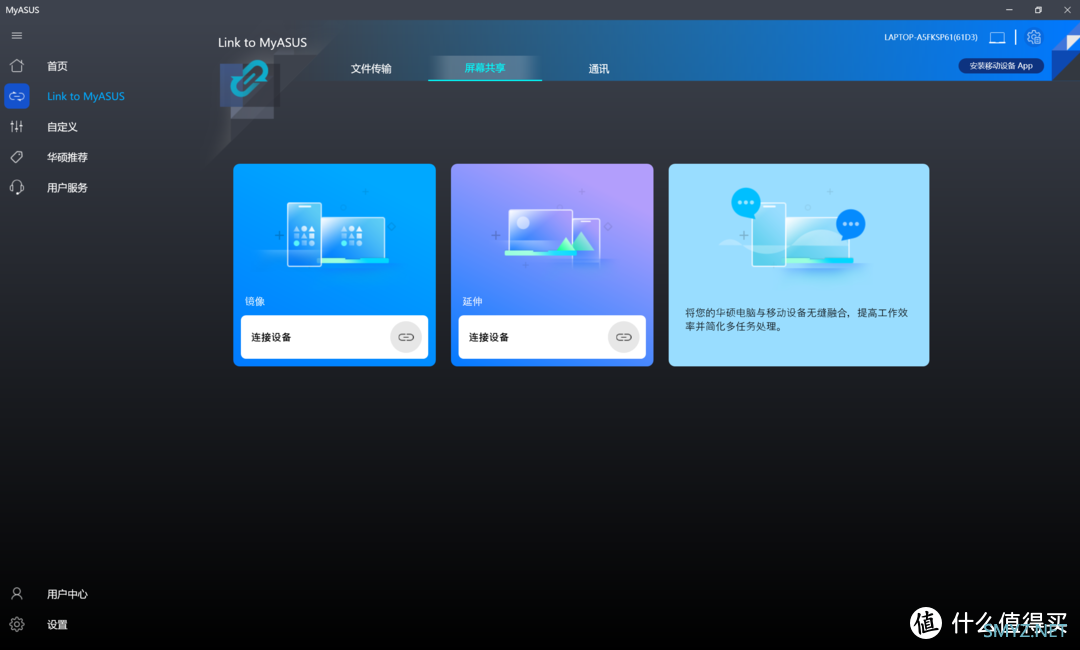Close the MyASUS window
The height and width of the screenshot is (650, 1080).
(1067, 10)
